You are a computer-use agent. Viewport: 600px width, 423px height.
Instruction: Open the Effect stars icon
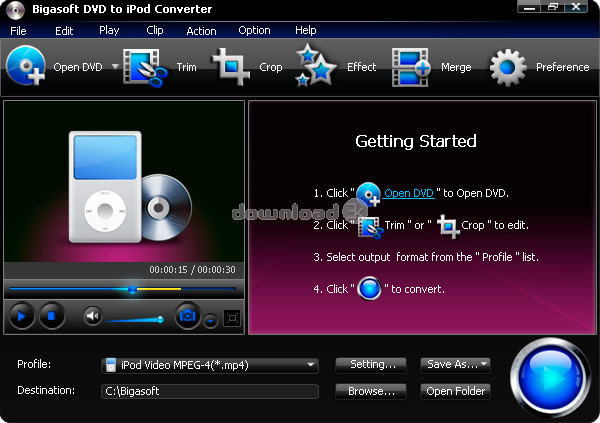316,65
